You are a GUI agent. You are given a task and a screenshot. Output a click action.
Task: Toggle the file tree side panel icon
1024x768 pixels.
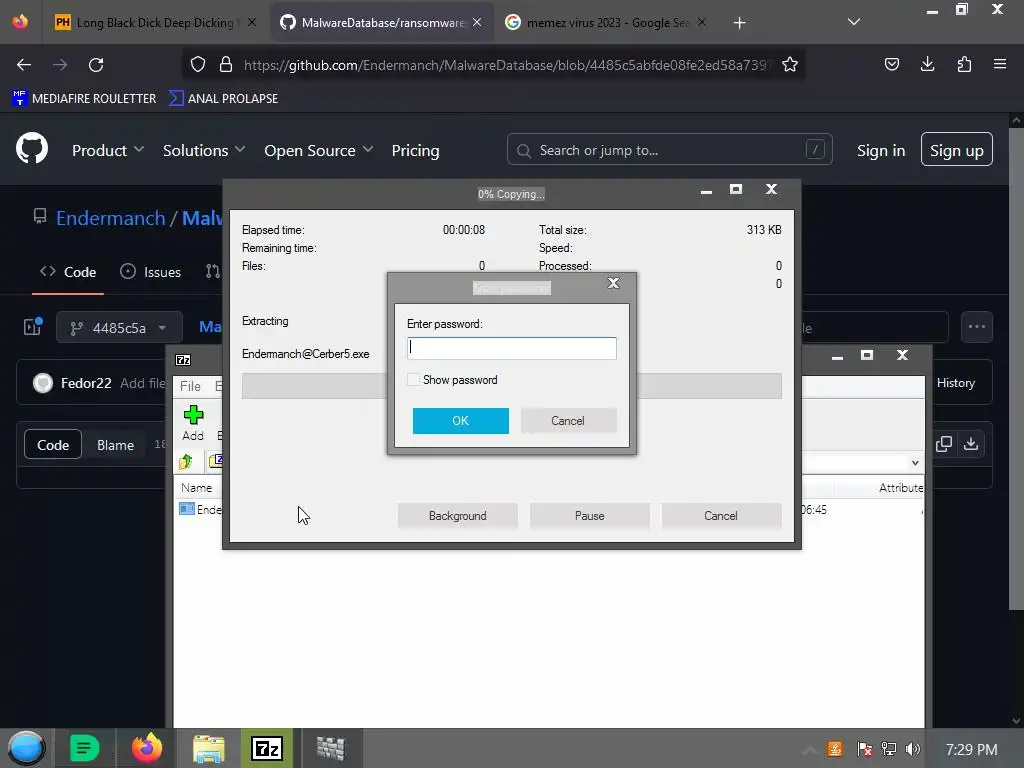[33, 327]
